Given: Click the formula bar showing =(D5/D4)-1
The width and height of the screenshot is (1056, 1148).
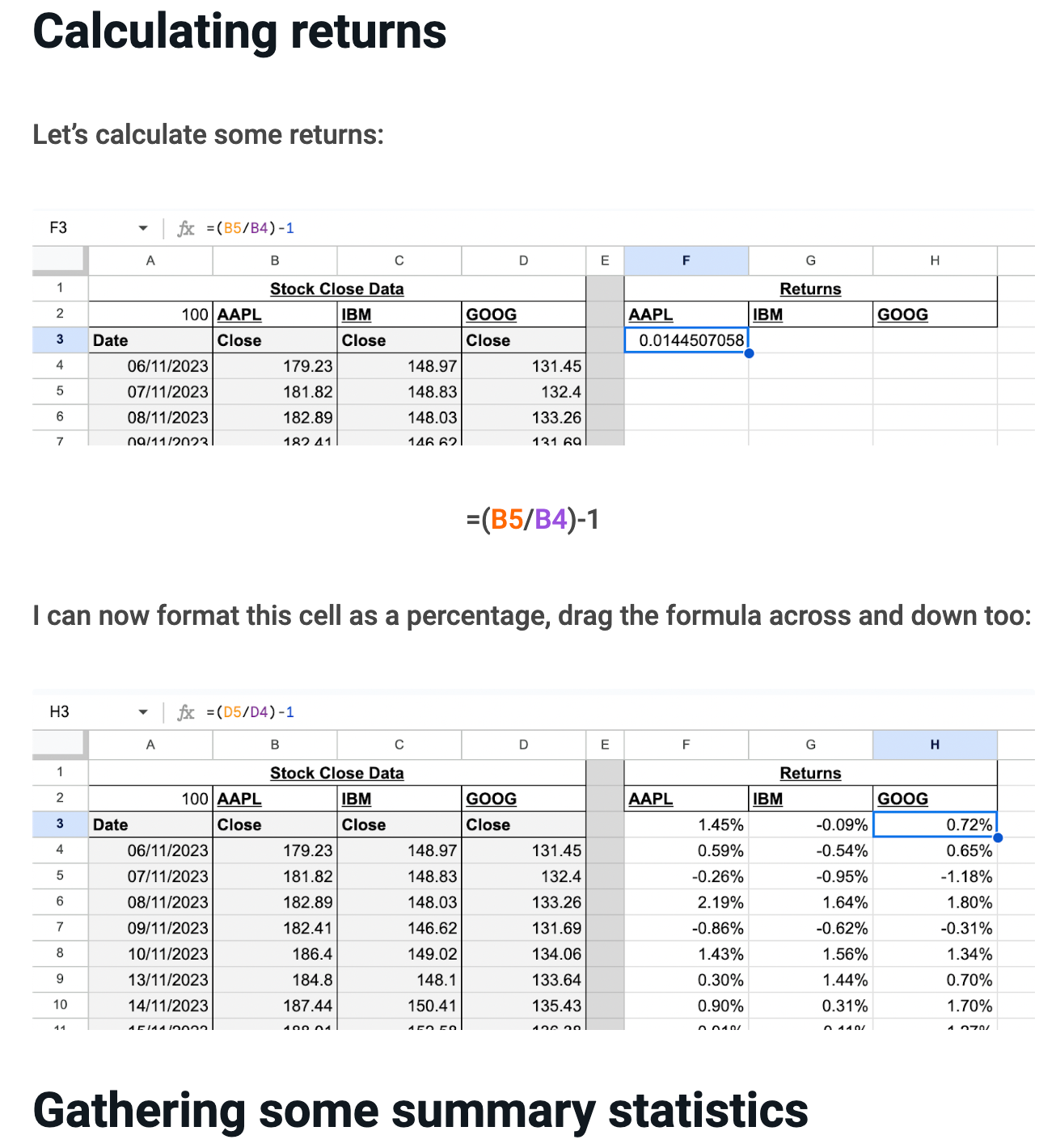Looking at the screenshot, I should (x=251, y=712).
